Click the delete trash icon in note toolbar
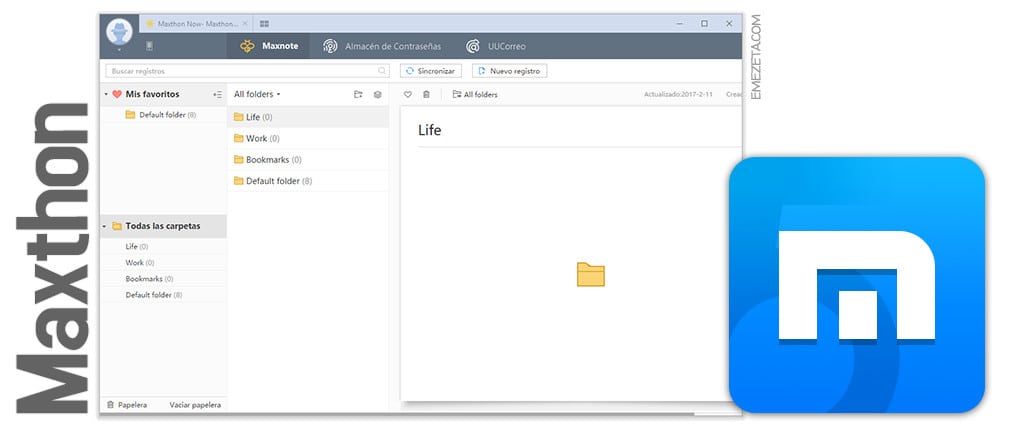This screenshot has width=1024, height=428. coord(426,95)
